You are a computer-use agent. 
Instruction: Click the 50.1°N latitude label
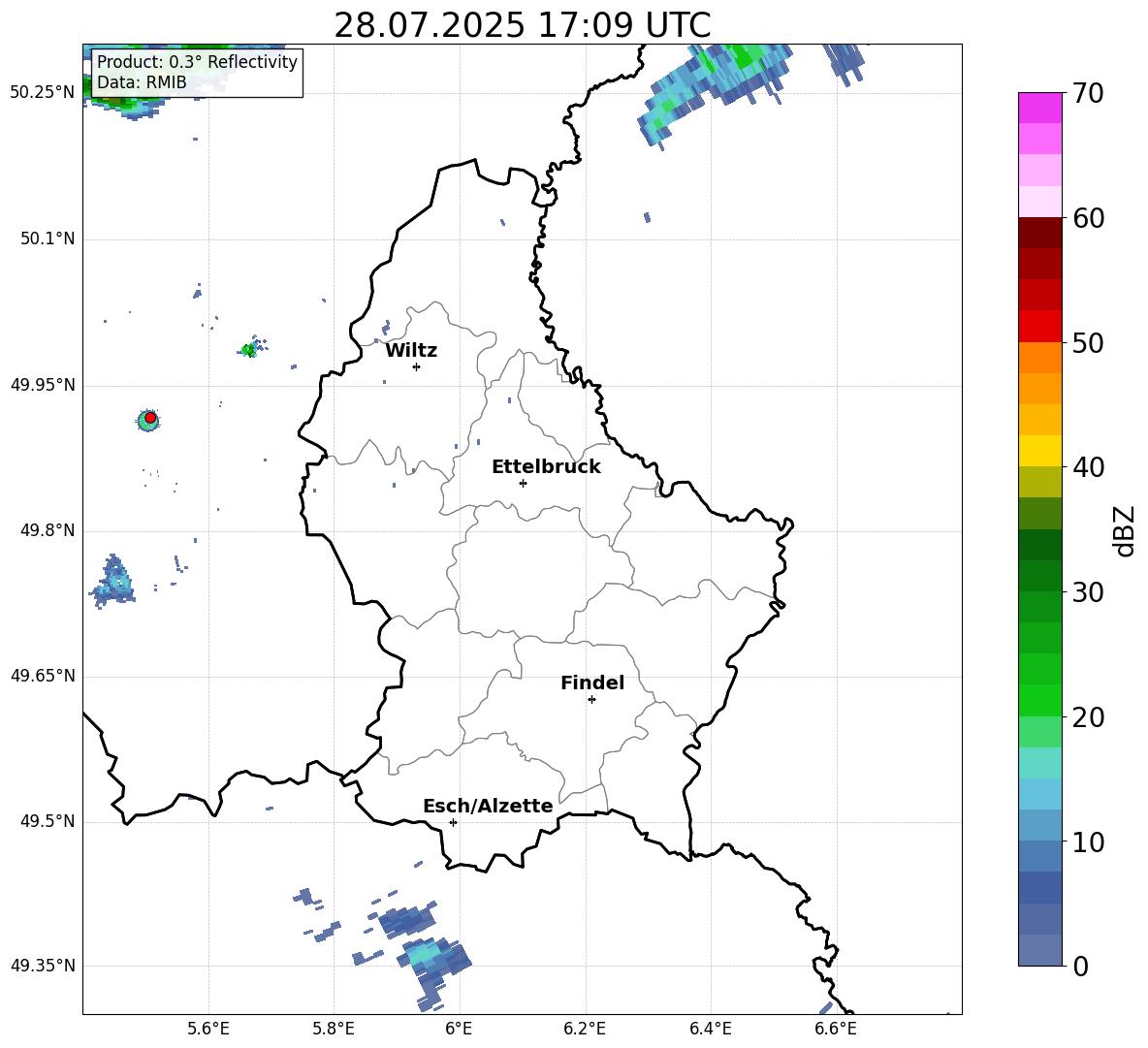[47, 238]
